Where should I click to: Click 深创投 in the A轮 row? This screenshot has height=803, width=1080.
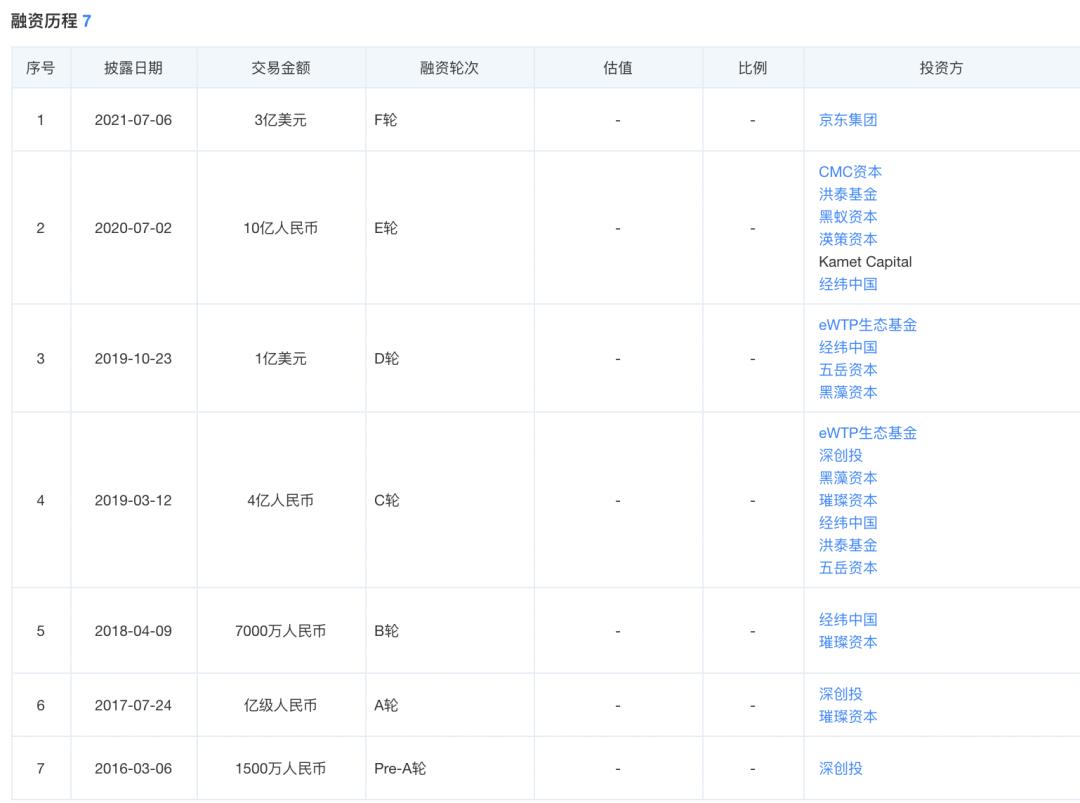click(840, 694)
